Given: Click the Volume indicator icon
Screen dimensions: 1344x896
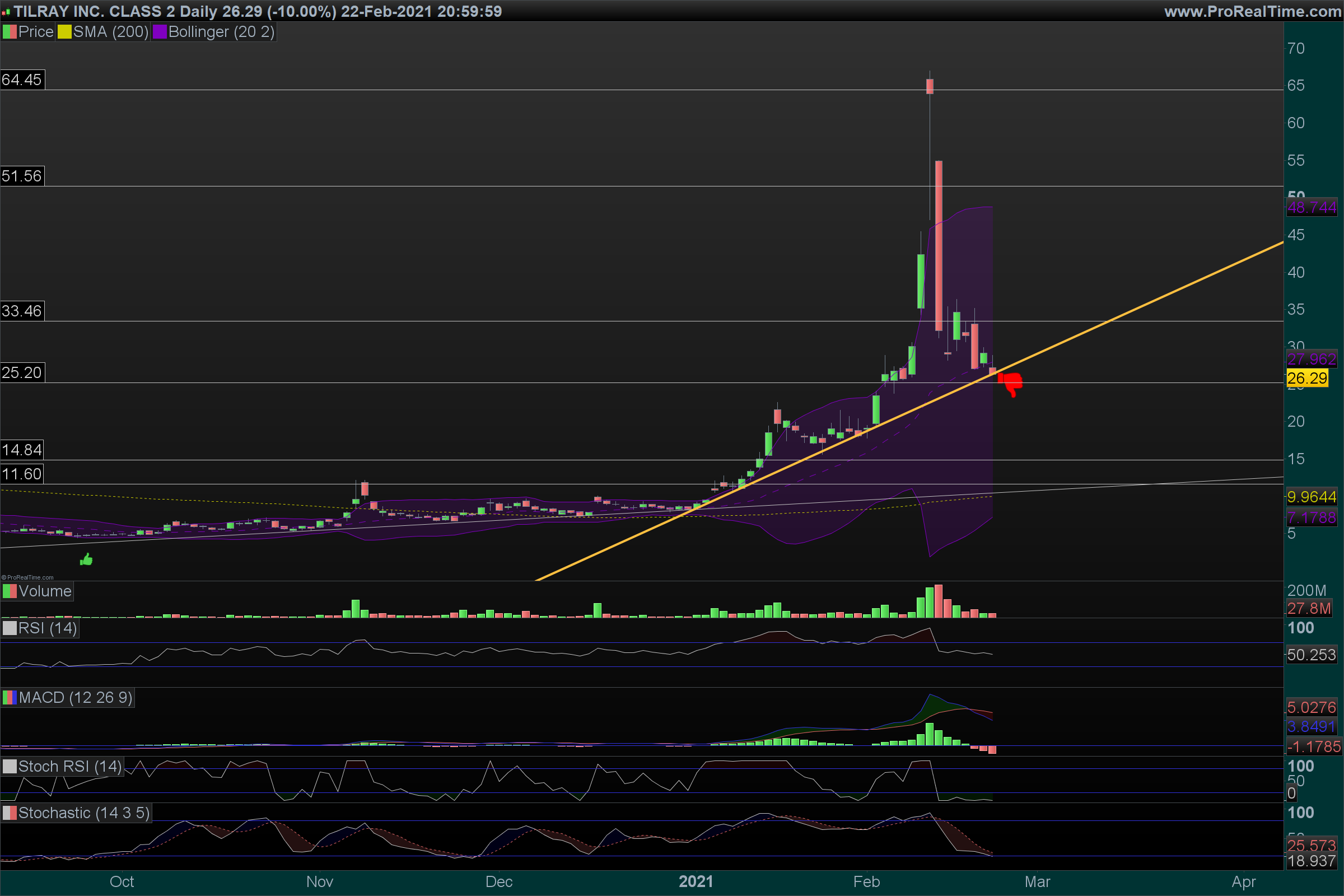Looking at the screenshot, I should [x=9, y=591].
